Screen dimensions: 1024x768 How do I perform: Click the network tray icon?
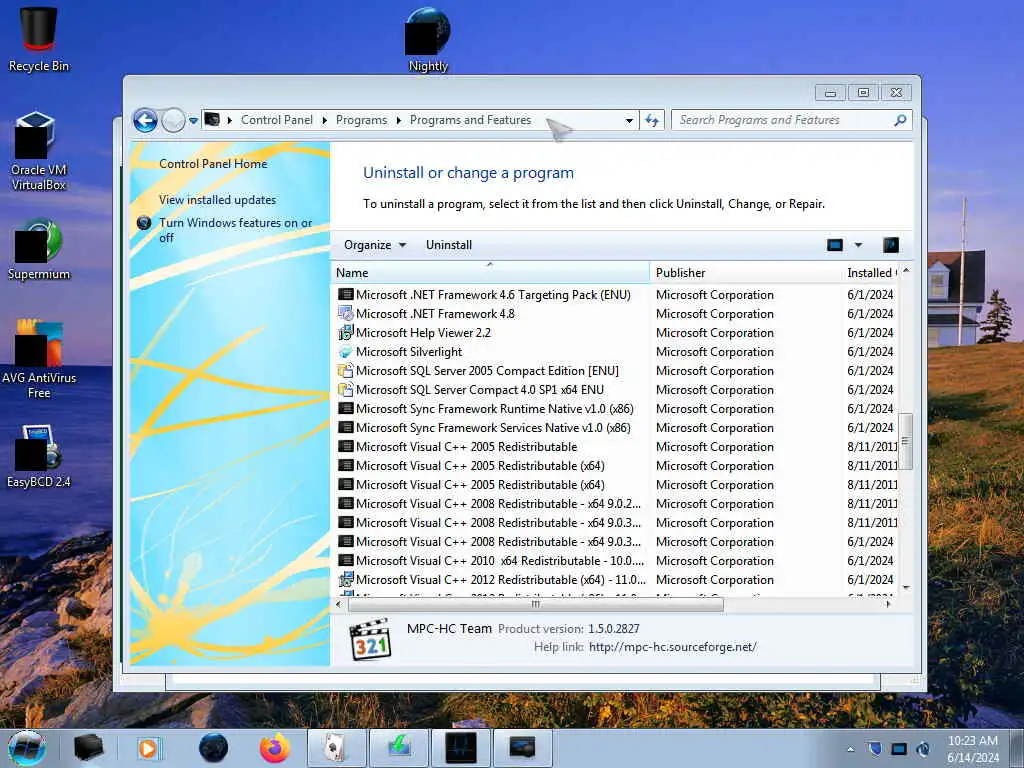pyautogui.click(x=899, y=748)
